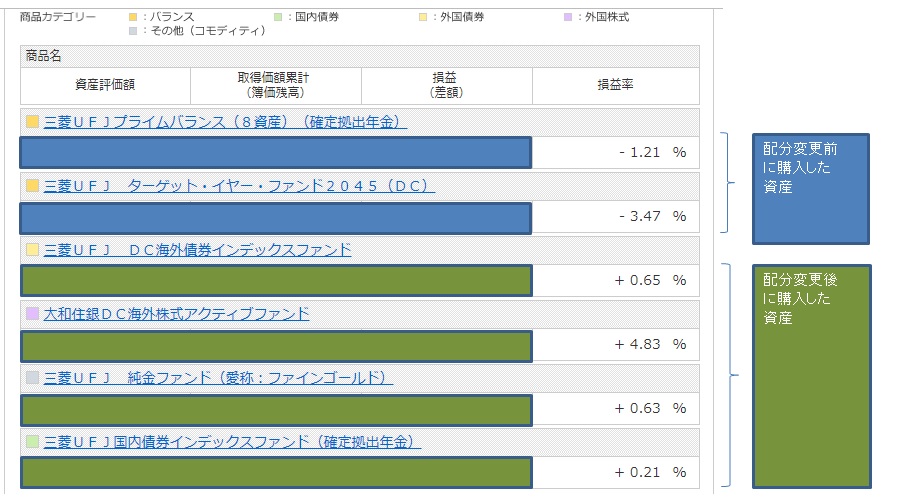Click the バランス legend swatch
Image resolution: width=897 pixels, height=499 pixels.
(x=133, y=17)
